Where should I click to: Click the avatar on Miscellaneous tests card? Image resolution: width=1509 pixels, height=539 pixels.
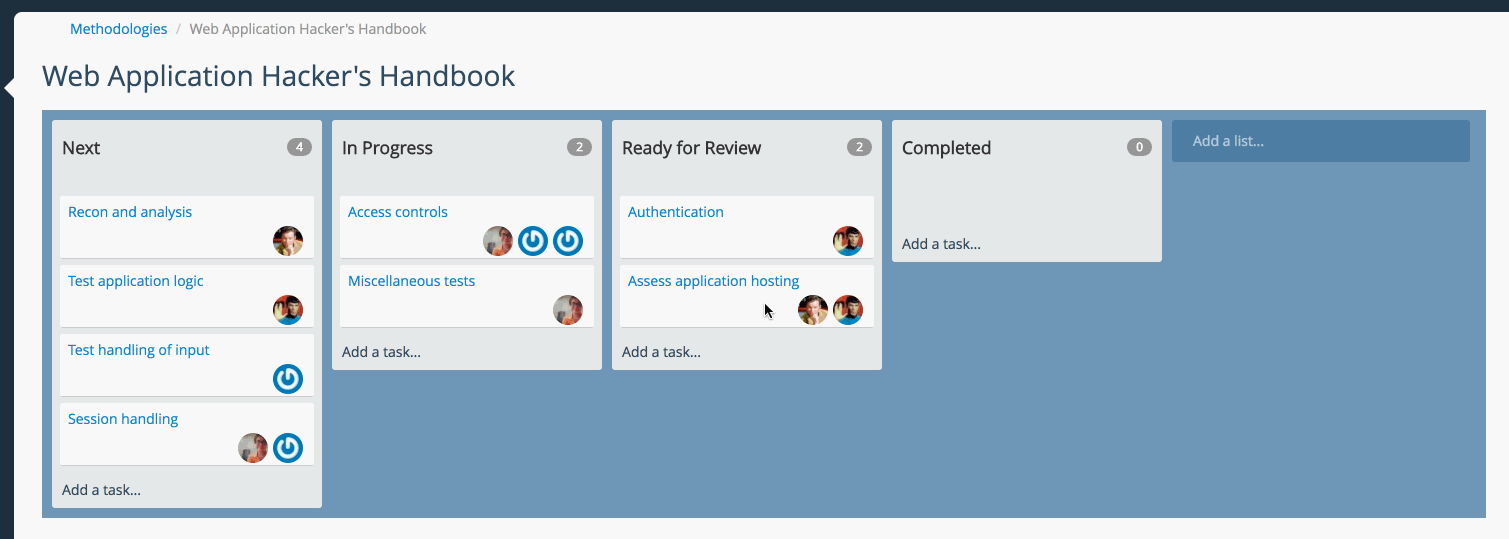[x=568, y=310]
